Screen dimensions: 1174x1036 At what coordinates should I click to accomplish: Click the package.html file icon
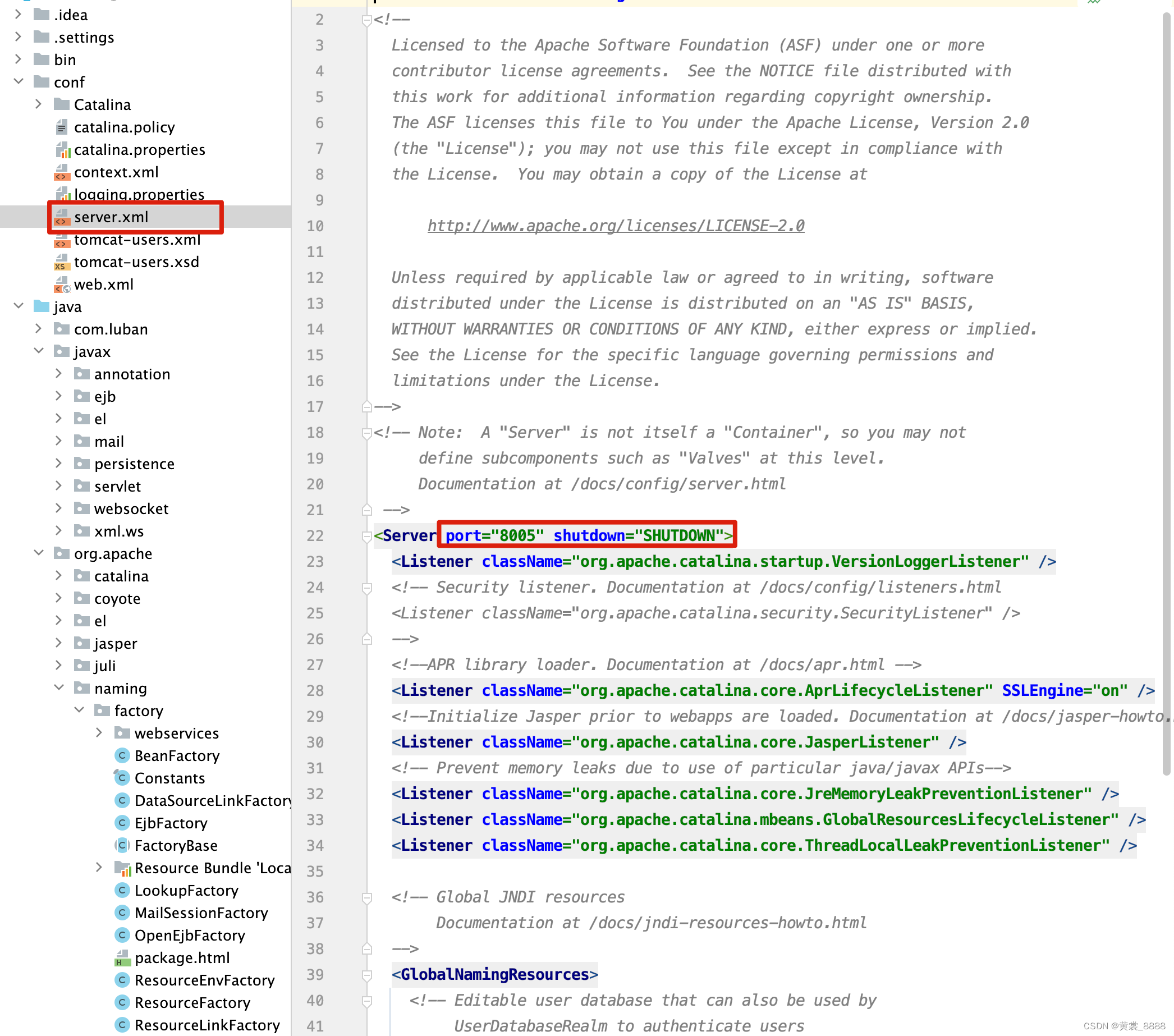pos(122,958)
